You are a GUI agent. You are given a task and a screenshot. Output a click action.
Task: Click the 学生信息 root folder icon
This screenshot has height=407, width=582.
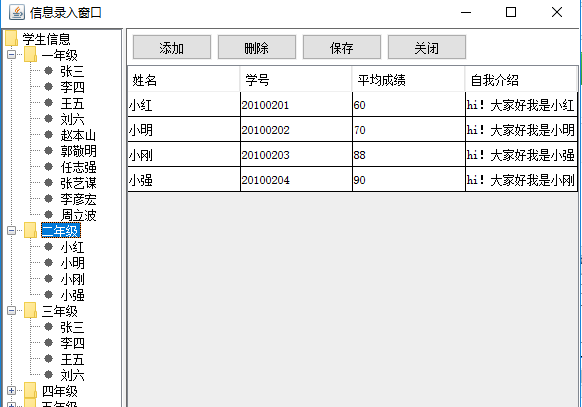tap(11, 38)
